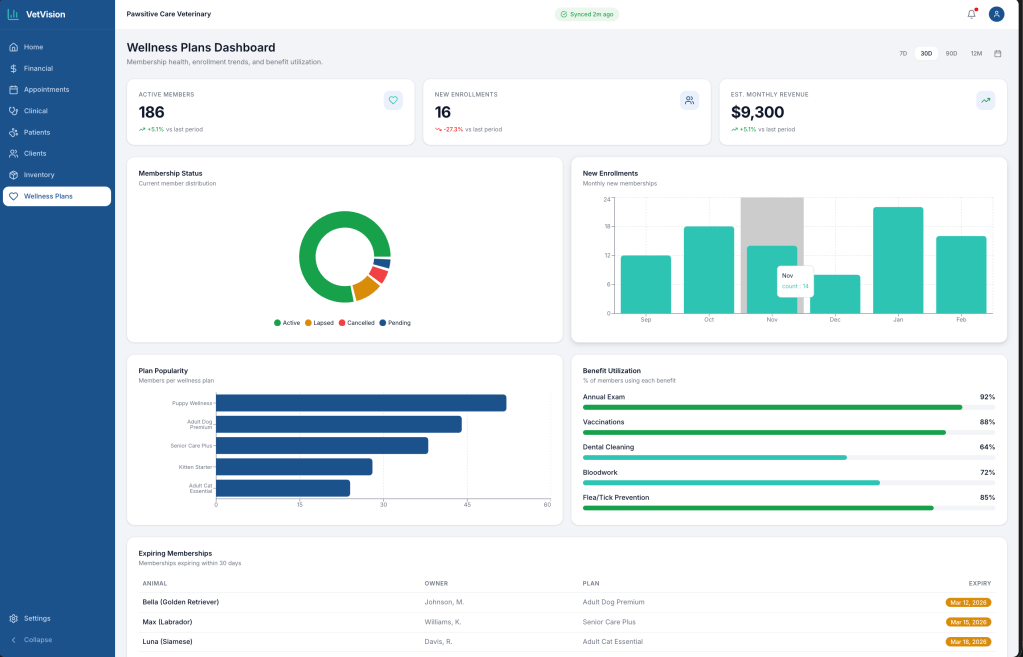Click the people icon on New Enrollments card
The height and width of the screenshot is (657, 1023).
pos(689,100)
